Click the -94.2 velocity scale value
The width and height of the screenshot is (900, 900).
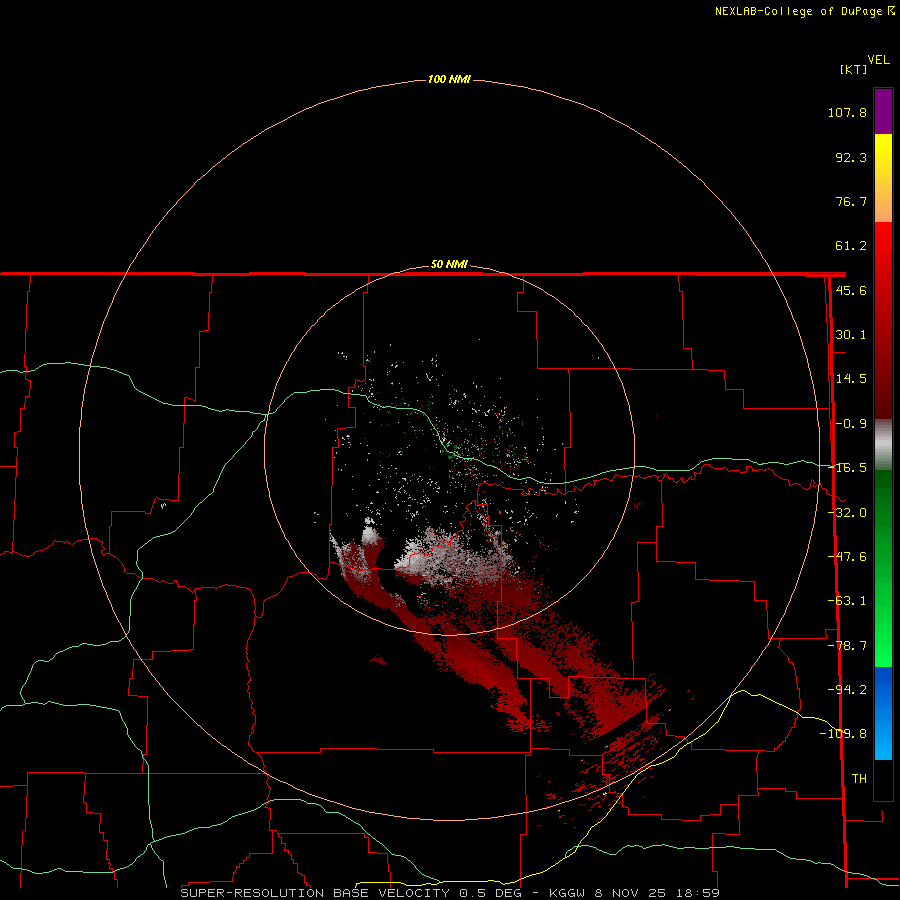coord(848,689)
